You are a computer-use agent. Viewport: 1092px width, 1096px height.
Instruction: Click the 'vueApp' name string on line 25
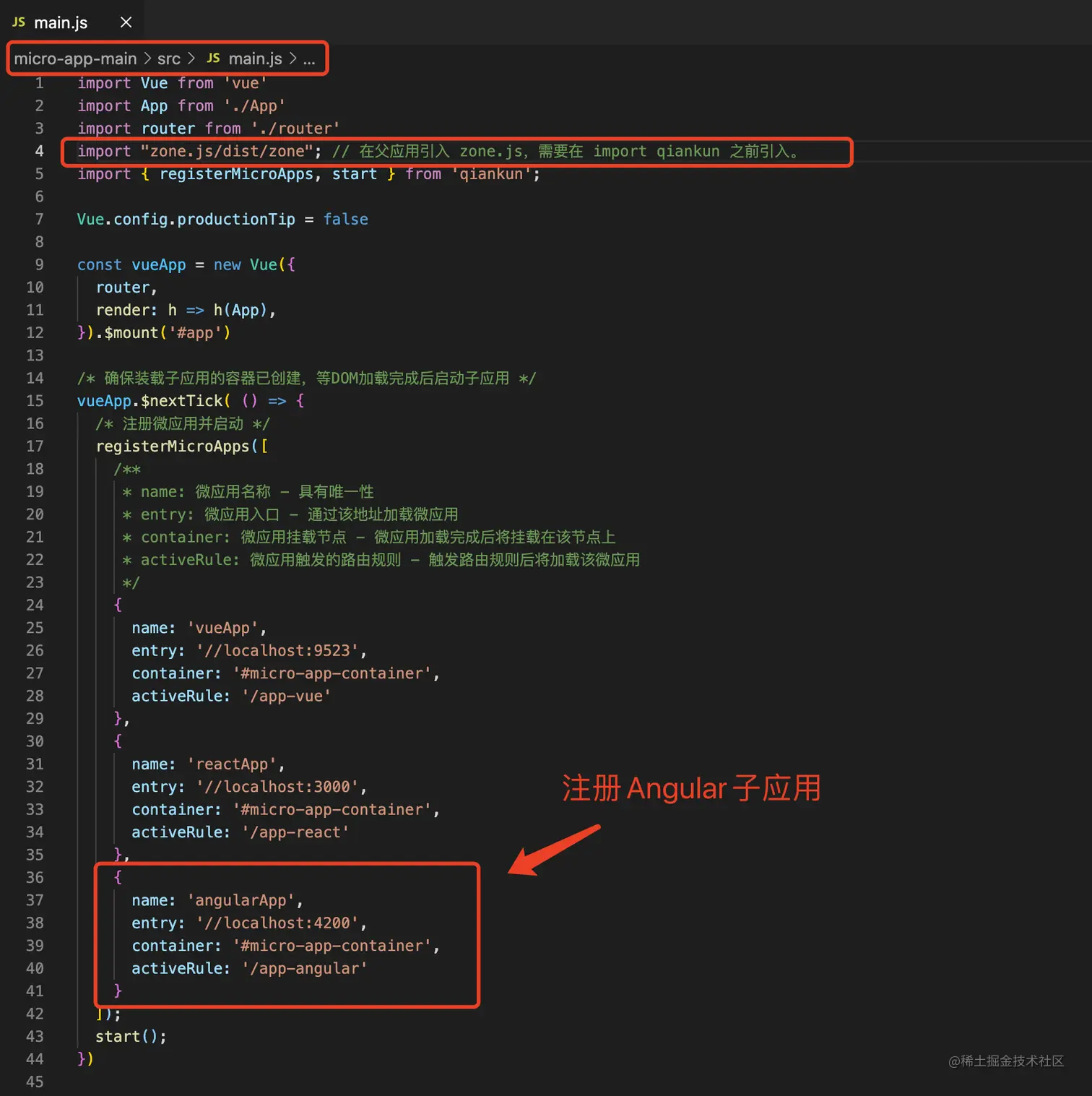click(222, 629)
